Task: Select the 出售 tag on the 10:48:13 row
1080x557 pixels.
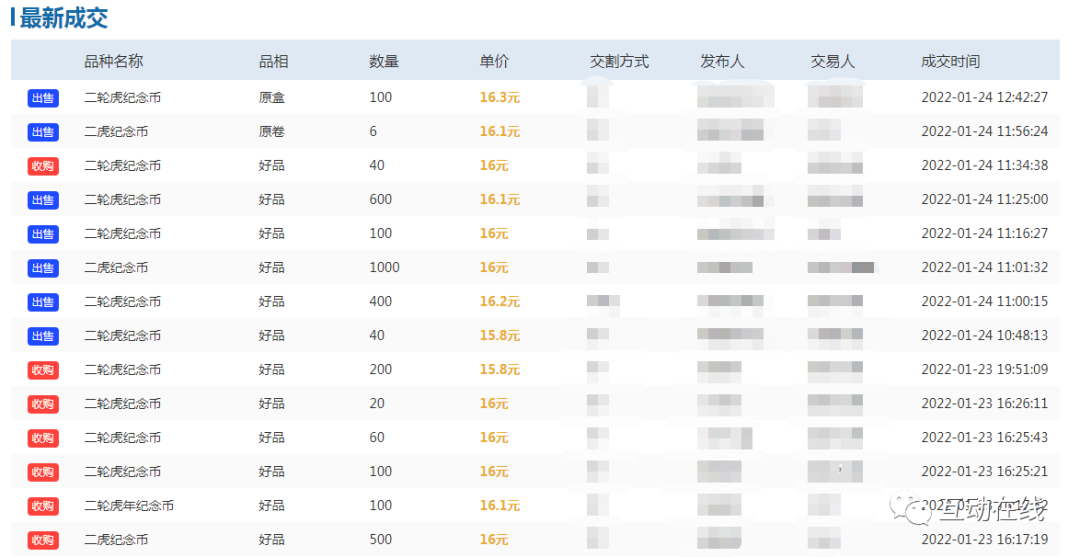Action: click(43, 336)
